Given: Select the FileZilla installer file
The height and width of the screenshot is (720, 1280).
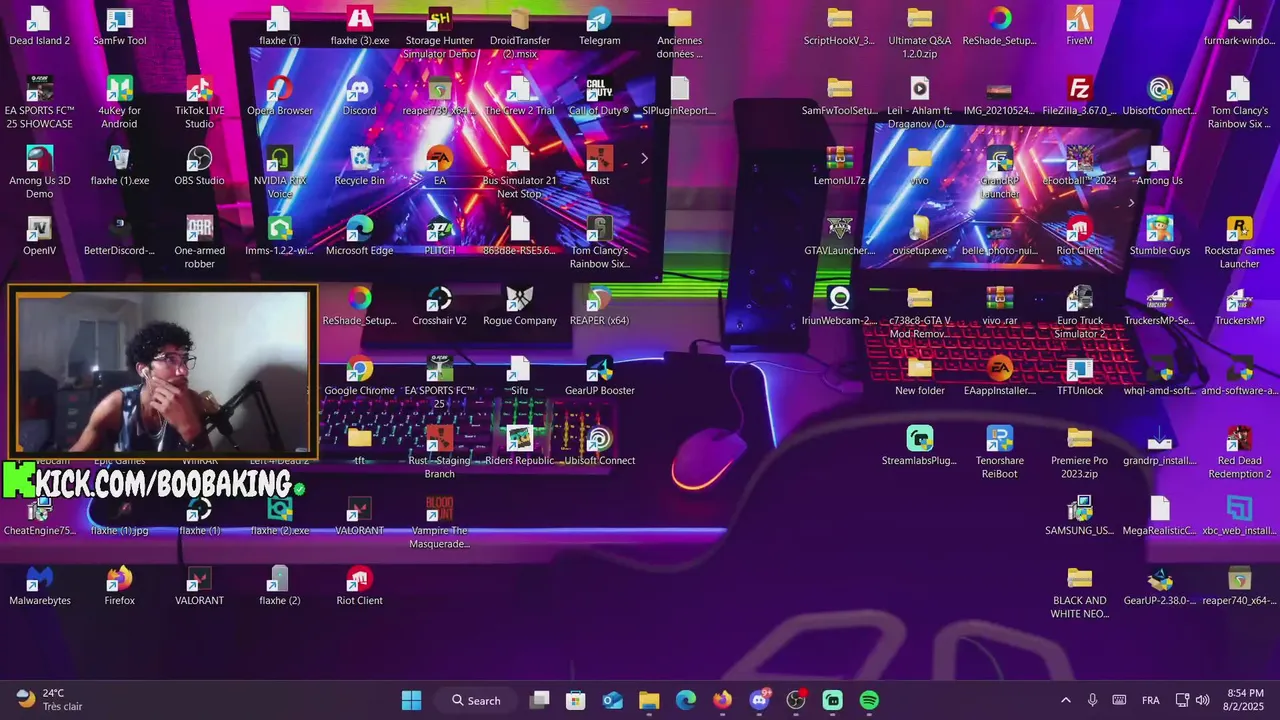Looking at the screenshot, I should pos(1080,97).
